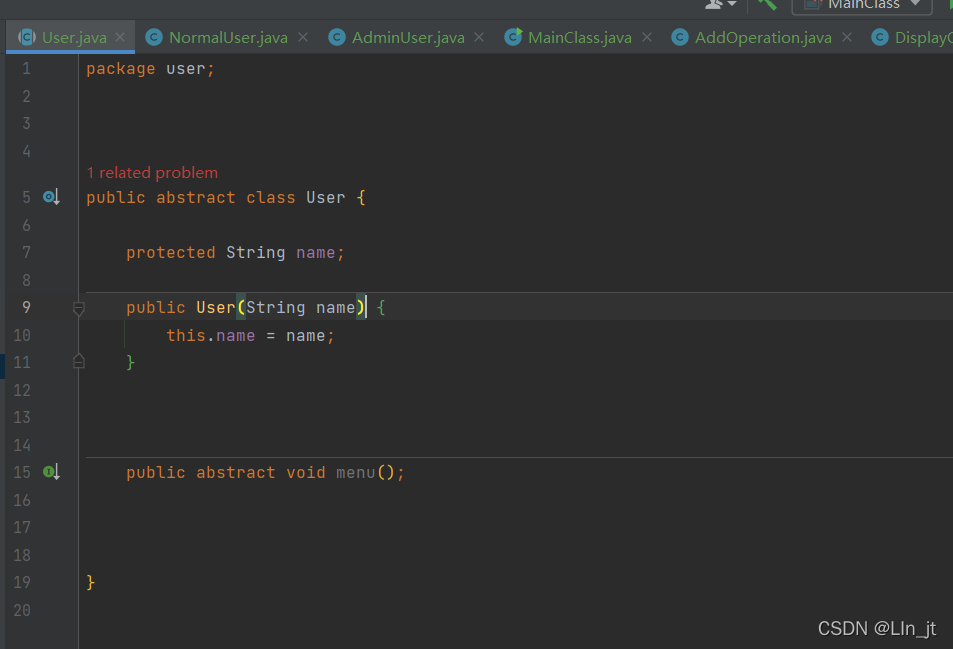953x649 pixels.
Task: Click 'this.name = name;' statement
Action: click(250, 336)
